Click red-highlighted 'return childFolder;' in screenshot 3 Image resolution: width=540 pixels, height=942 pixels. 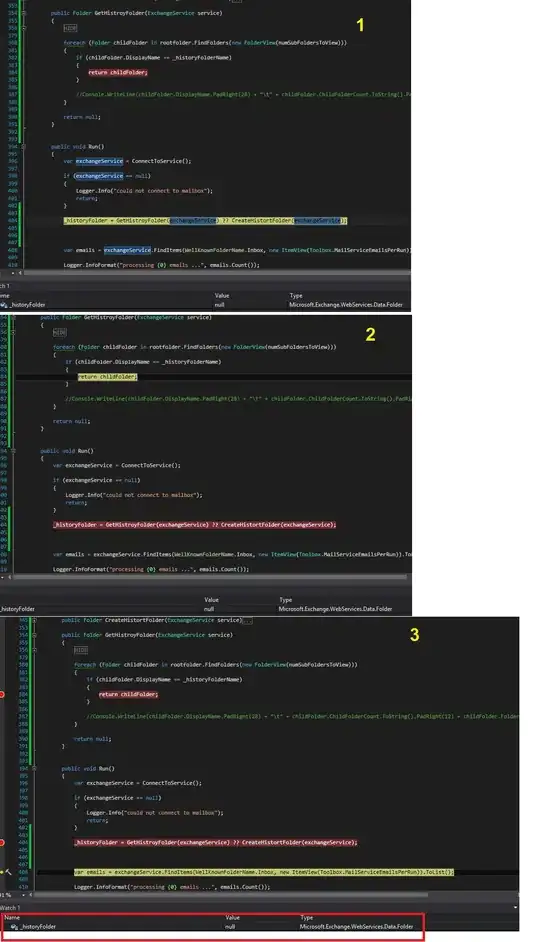pyautogui.click(x=128, y=694)
